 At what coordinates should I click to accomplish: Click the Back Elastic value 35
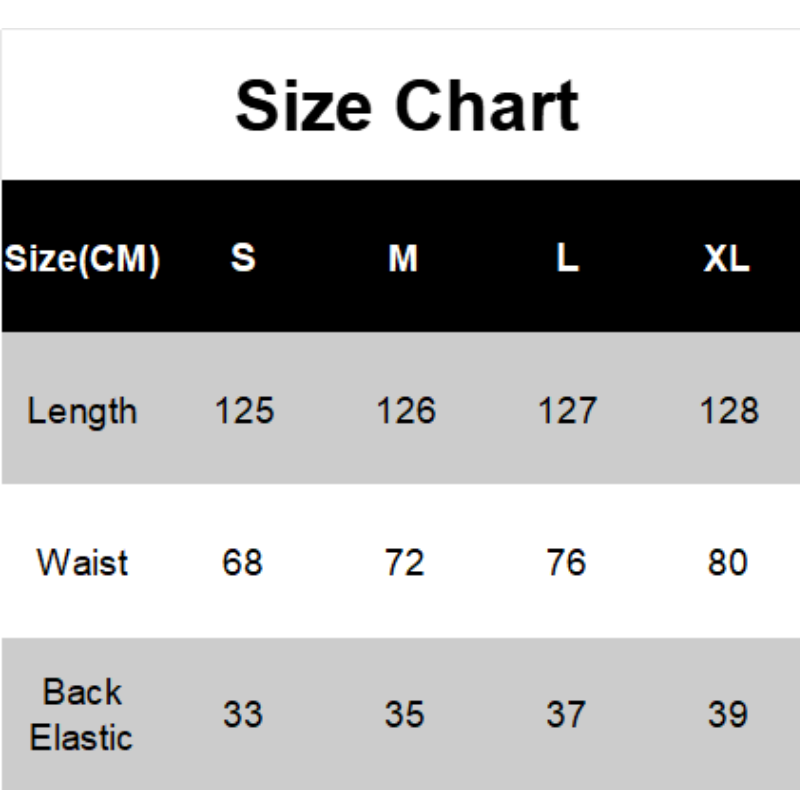click(x=404, y=714)
